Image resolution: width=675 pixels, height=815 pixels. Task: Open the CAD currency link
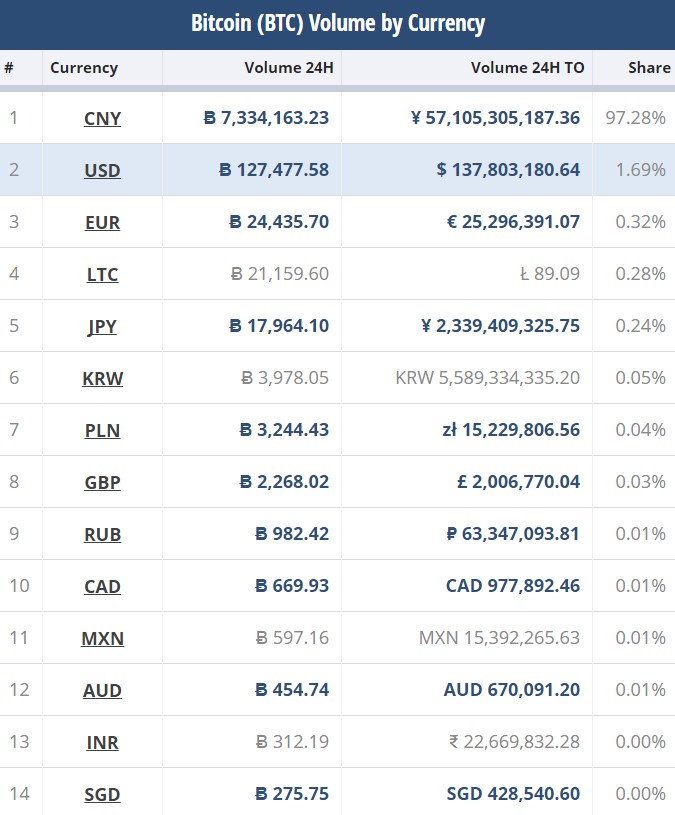click(102, 586)
